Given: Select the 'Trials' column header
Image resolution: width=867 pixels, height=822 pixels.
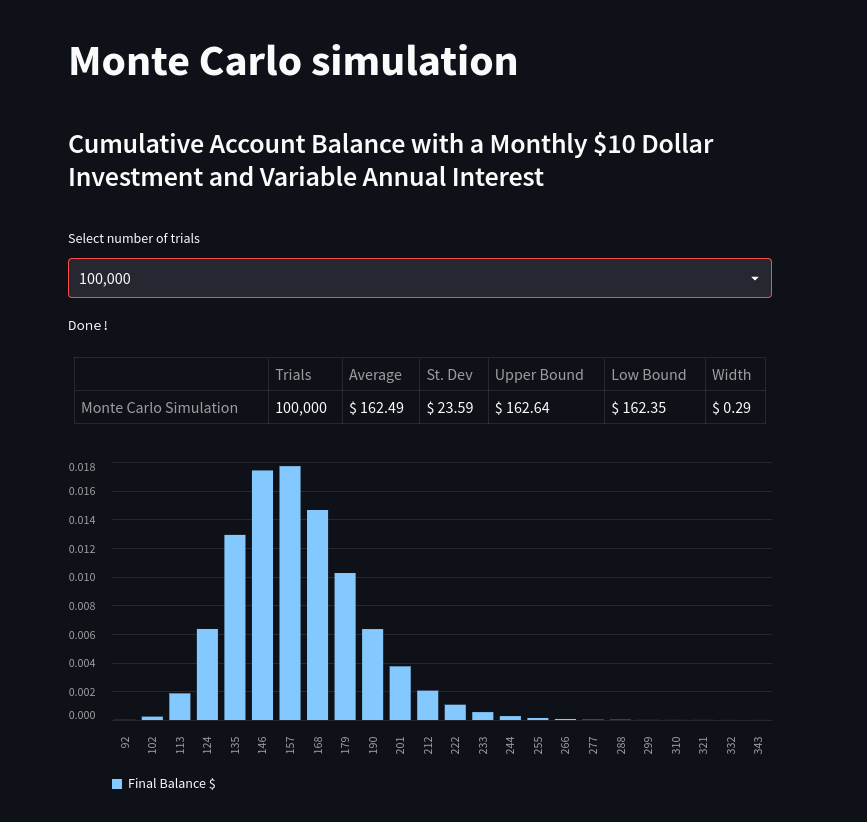Looking at the screenshot, I should (293, 374).
